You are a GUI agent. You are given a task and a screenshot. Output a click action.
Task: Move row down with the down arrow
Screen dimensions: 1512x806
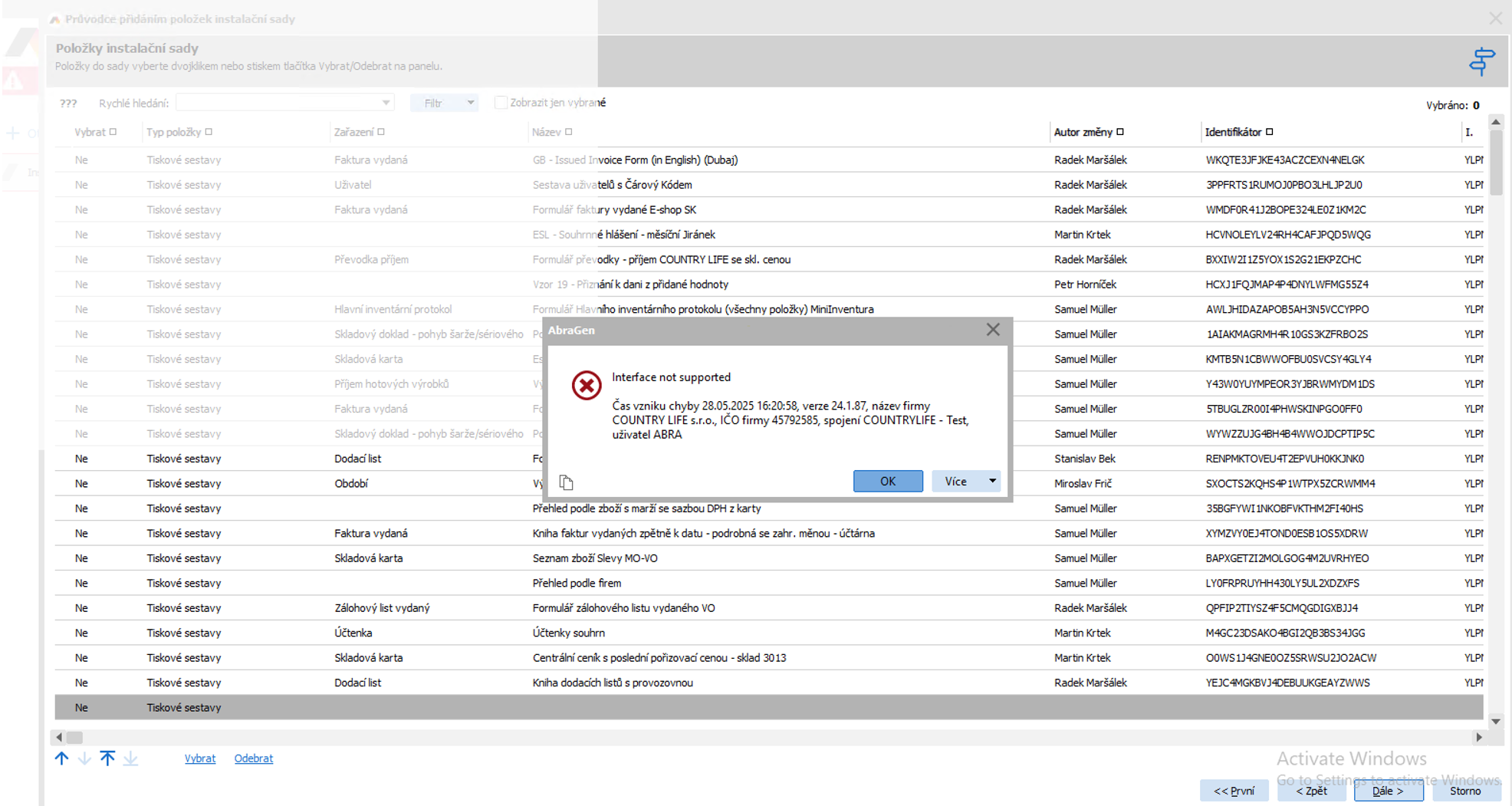coord(84,758)
